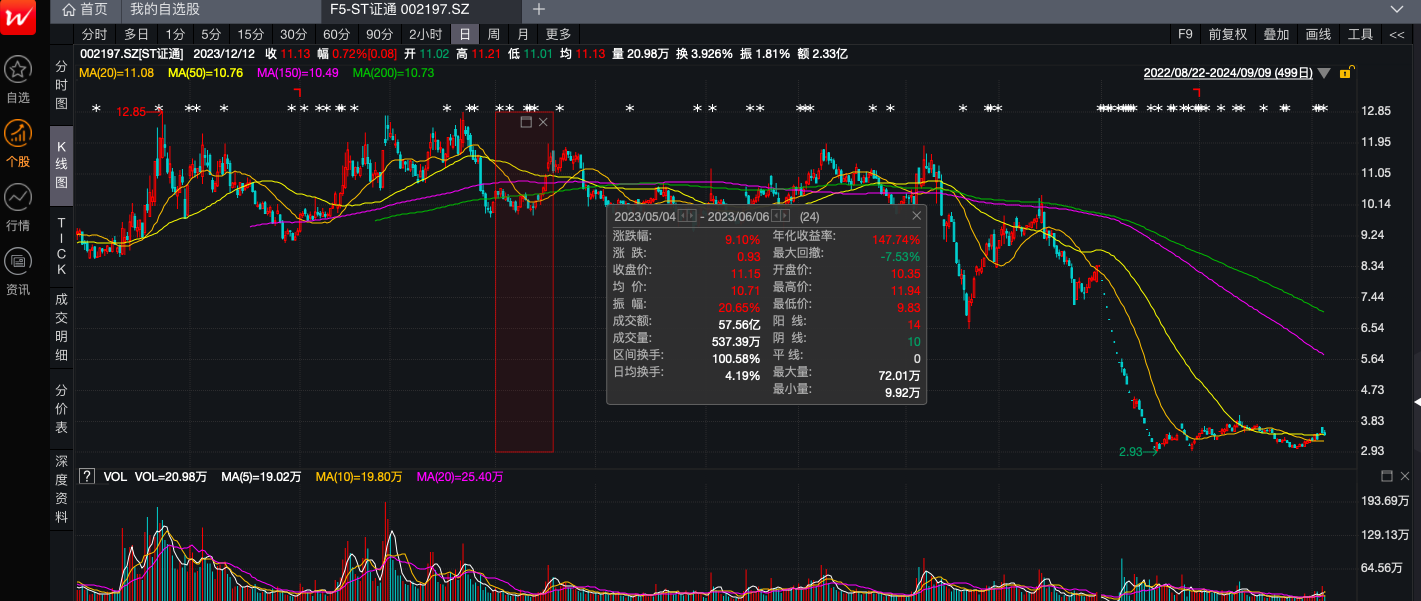Image resolution: width=1421 pixels, height=601 pixels.
Task: Click the 12.85 high price marker
Action: tap(131, 112)
